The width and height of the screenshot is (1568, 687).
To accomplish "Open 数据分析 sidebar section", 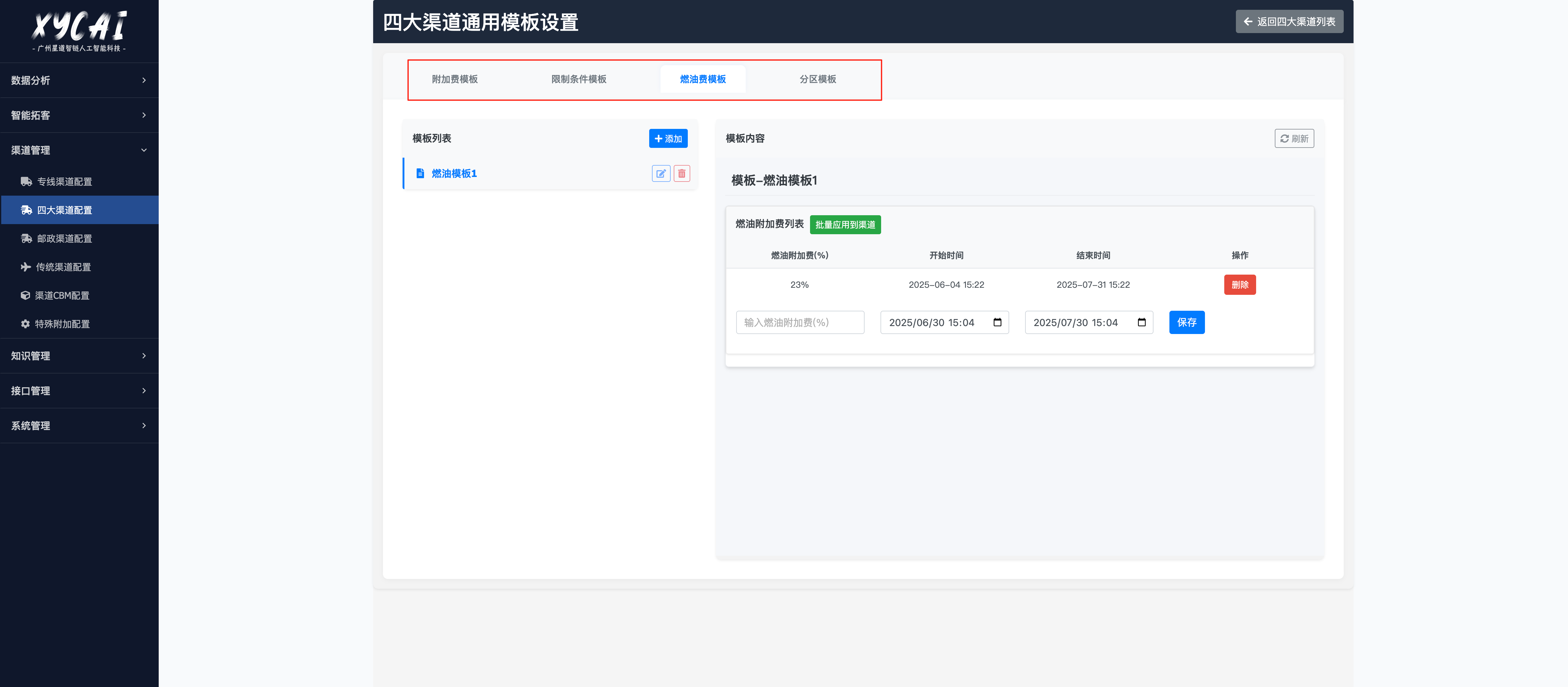I will 79,80.
